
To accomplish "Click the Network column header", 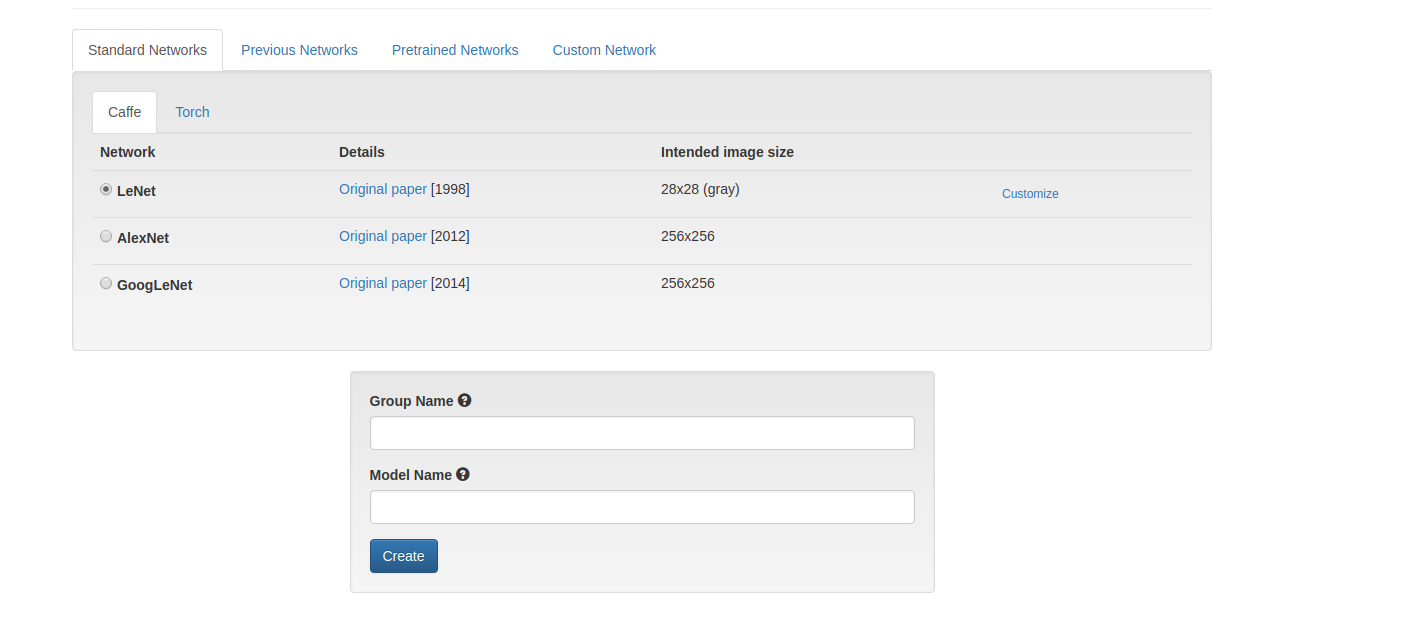I will 127,151.
